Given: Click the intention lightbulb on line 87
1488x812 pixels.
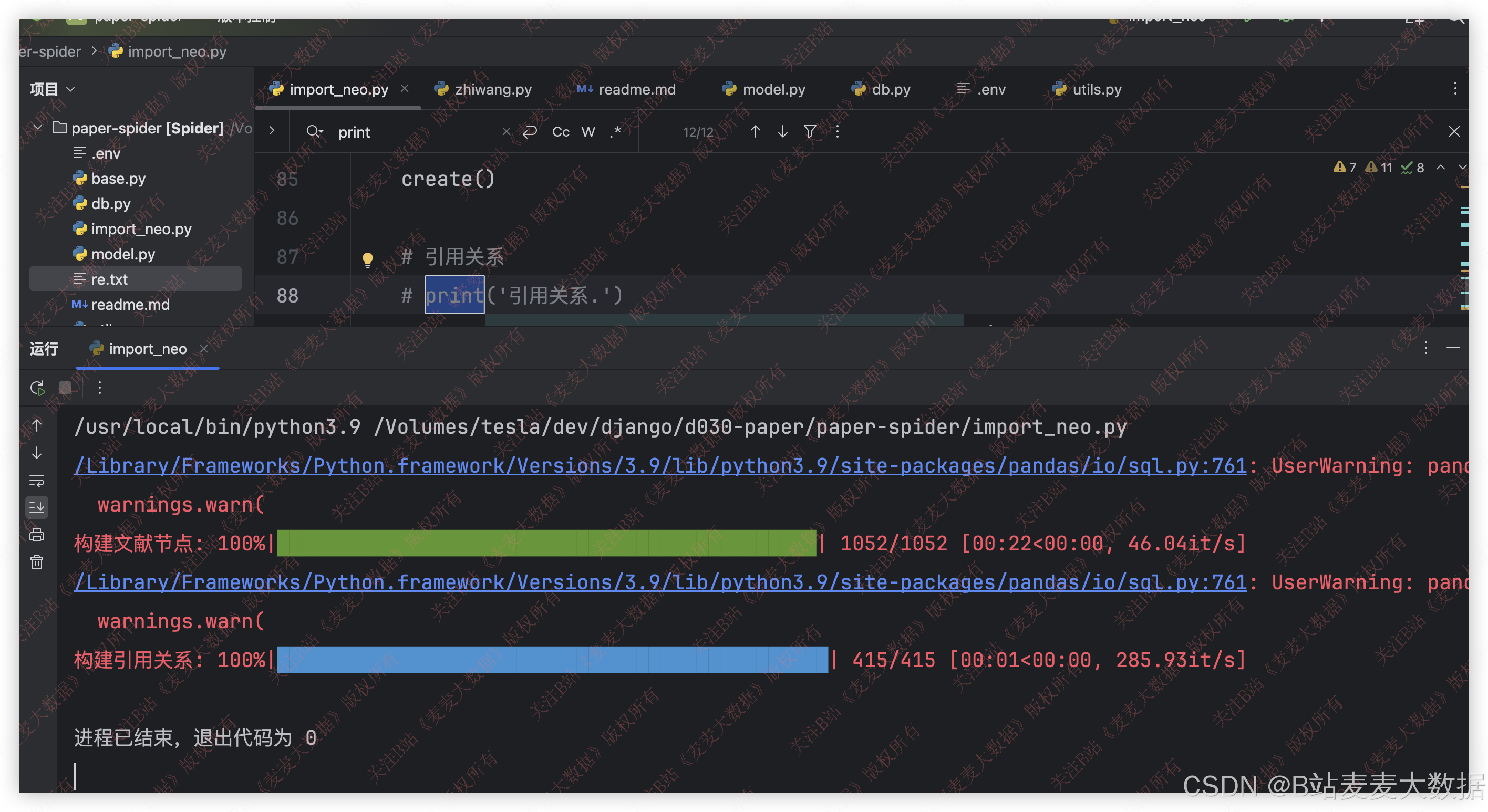Looking at the screenshot, I should click(x=367, y=259).
